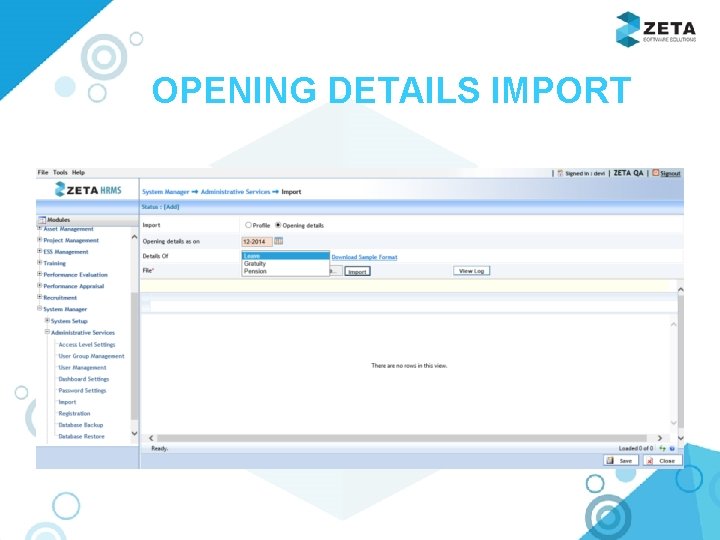
Task: Expand the ESS Management module
Action: 39,251
